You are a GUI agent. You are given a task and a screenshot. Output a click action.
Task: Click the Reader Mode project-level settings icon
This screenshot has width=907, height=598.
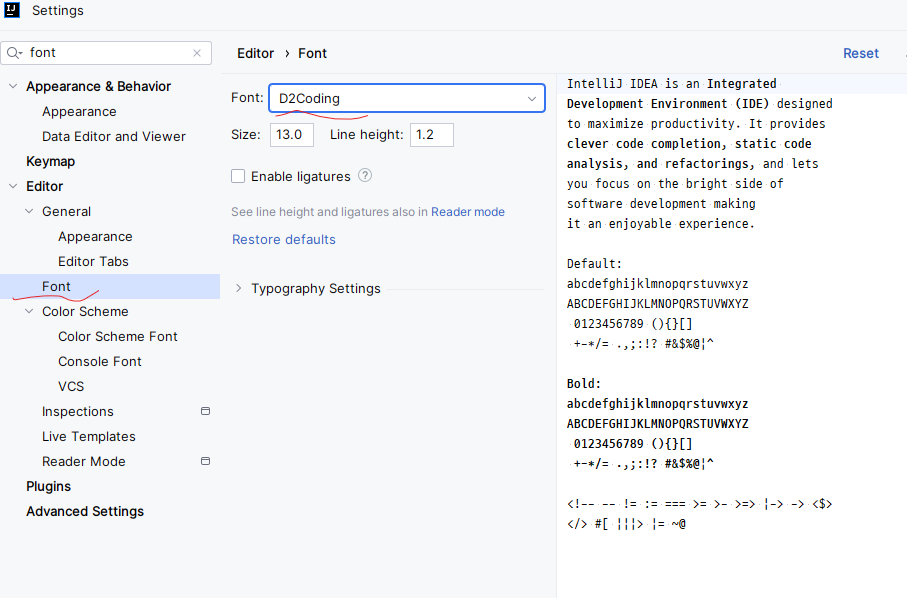[205, 461]
